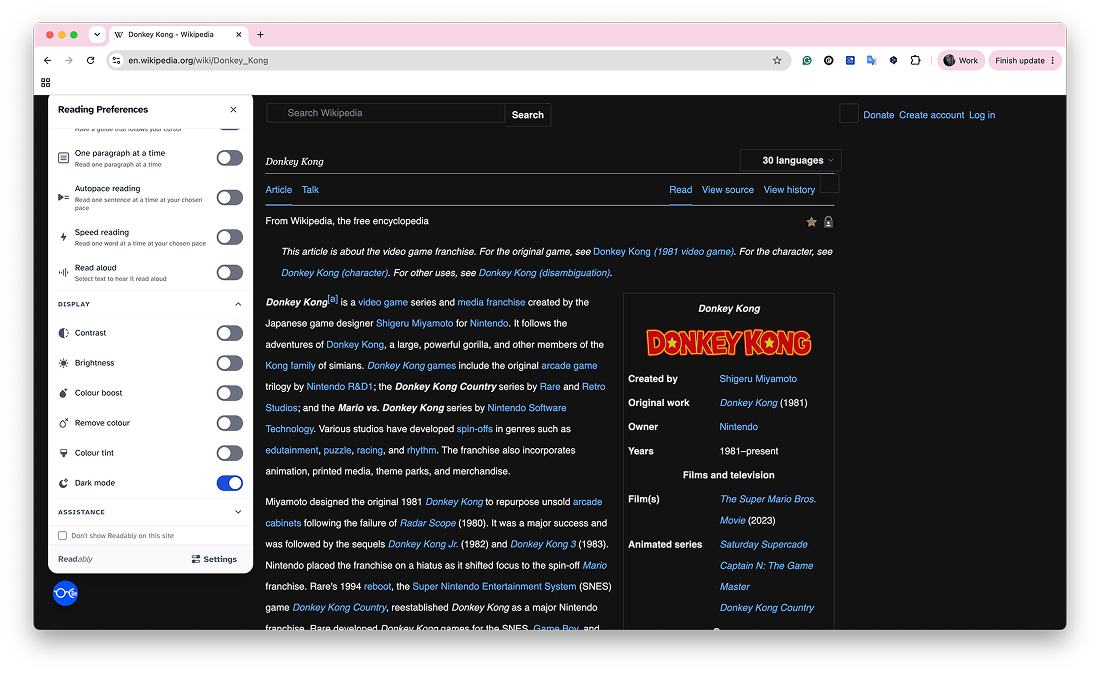This screenshot has width=1100, height=674.
Task: Check Don't show Readably on this site
Action: coord(62,536)
